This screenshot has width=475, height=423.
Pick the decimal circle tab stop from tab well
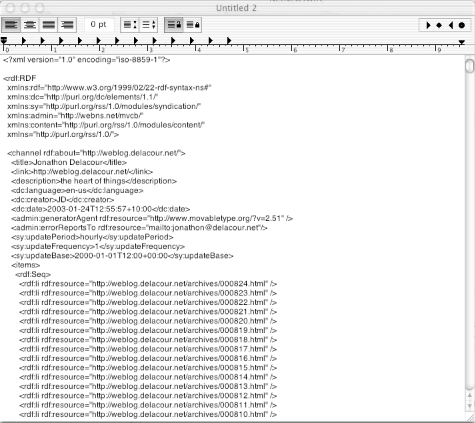pyautogui.click(x=462, y=25)
